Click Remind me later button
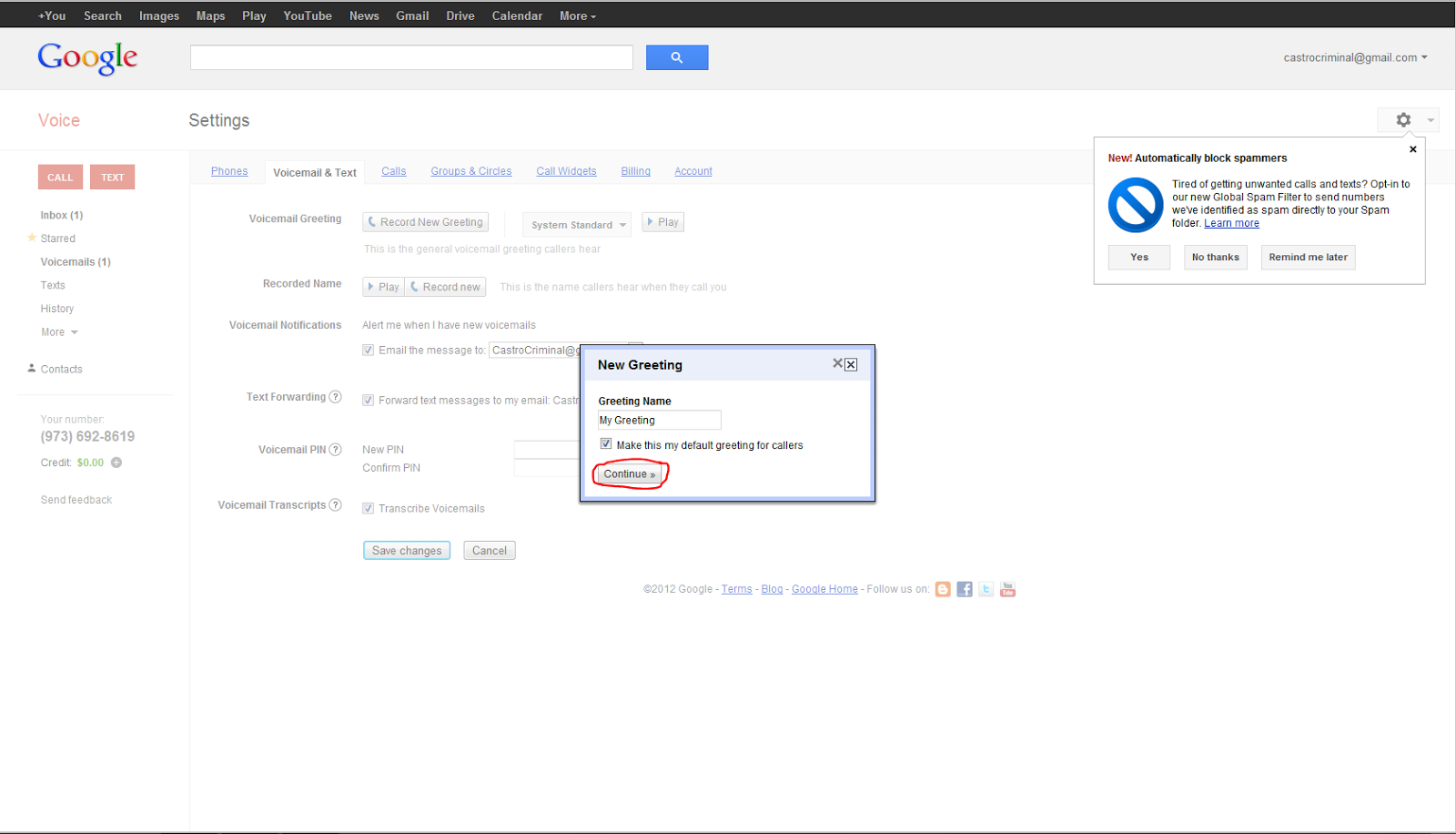Screen dimensions: 1456x834 [x=1309, y=258]
